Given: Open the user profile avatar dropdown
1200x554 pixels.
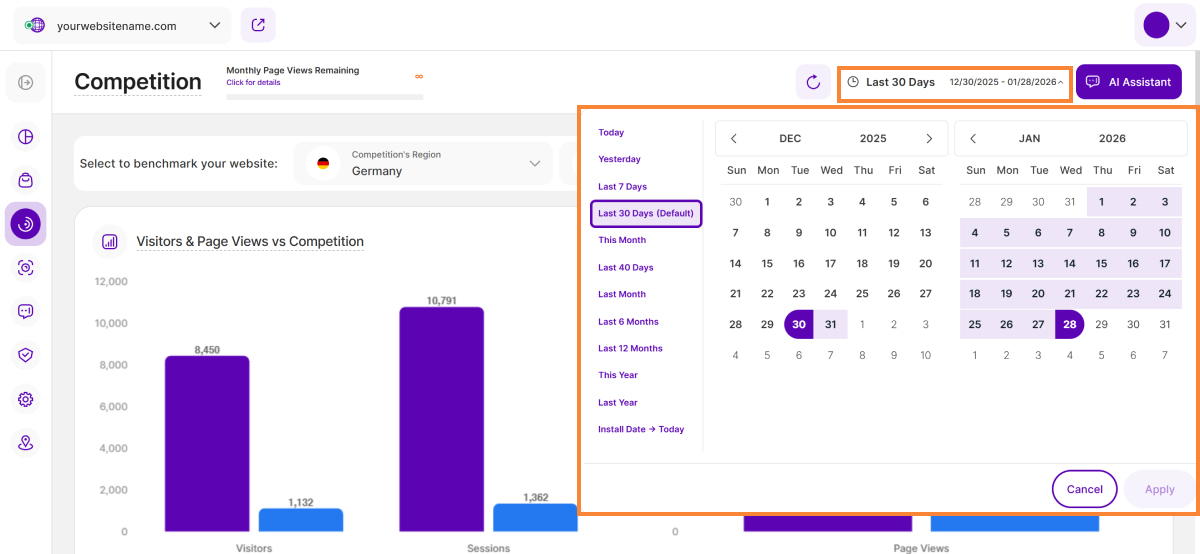Looking at the screenshot, I should click(x=1166, y=25).
